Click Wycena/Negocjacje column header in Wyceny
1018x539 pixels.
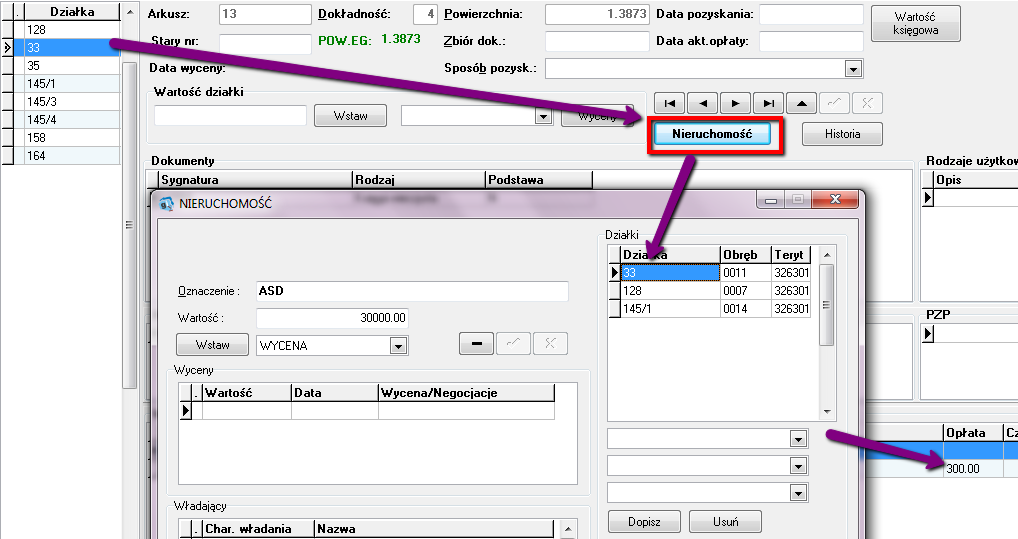466,393
